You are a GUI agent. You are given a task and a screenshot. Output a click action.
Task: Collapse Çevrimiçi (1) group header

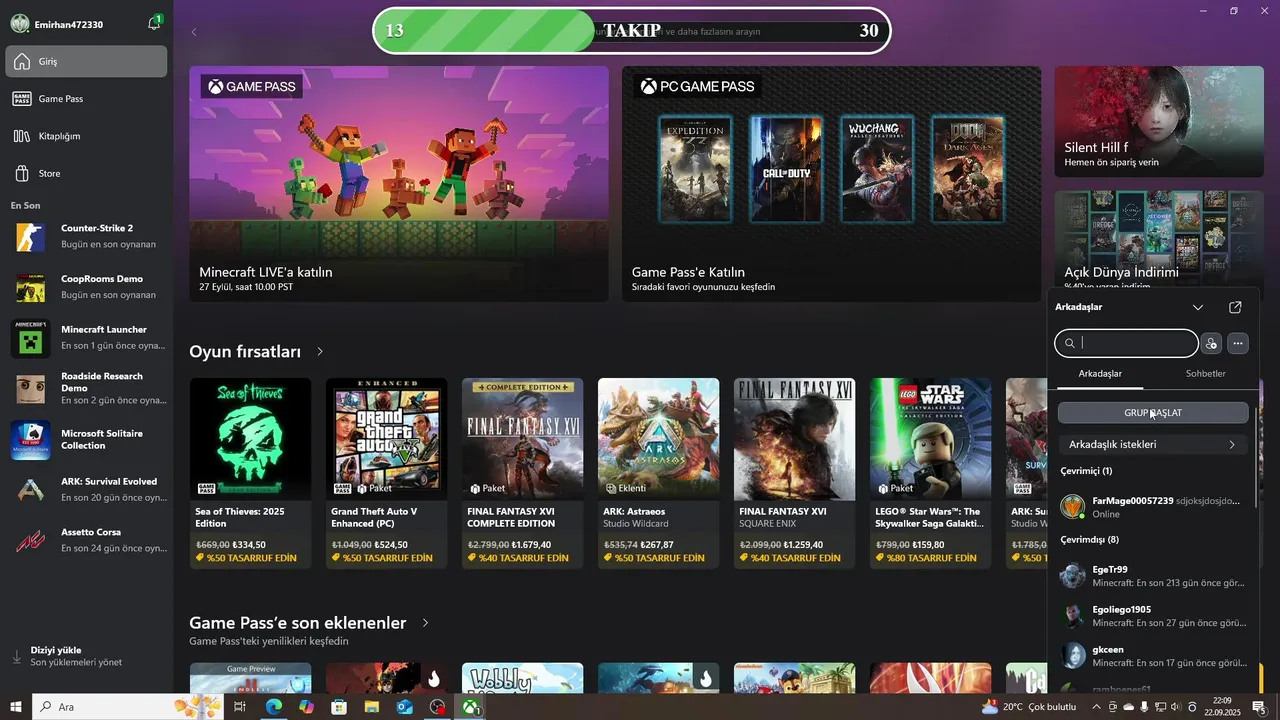[x=1086, y=471]
